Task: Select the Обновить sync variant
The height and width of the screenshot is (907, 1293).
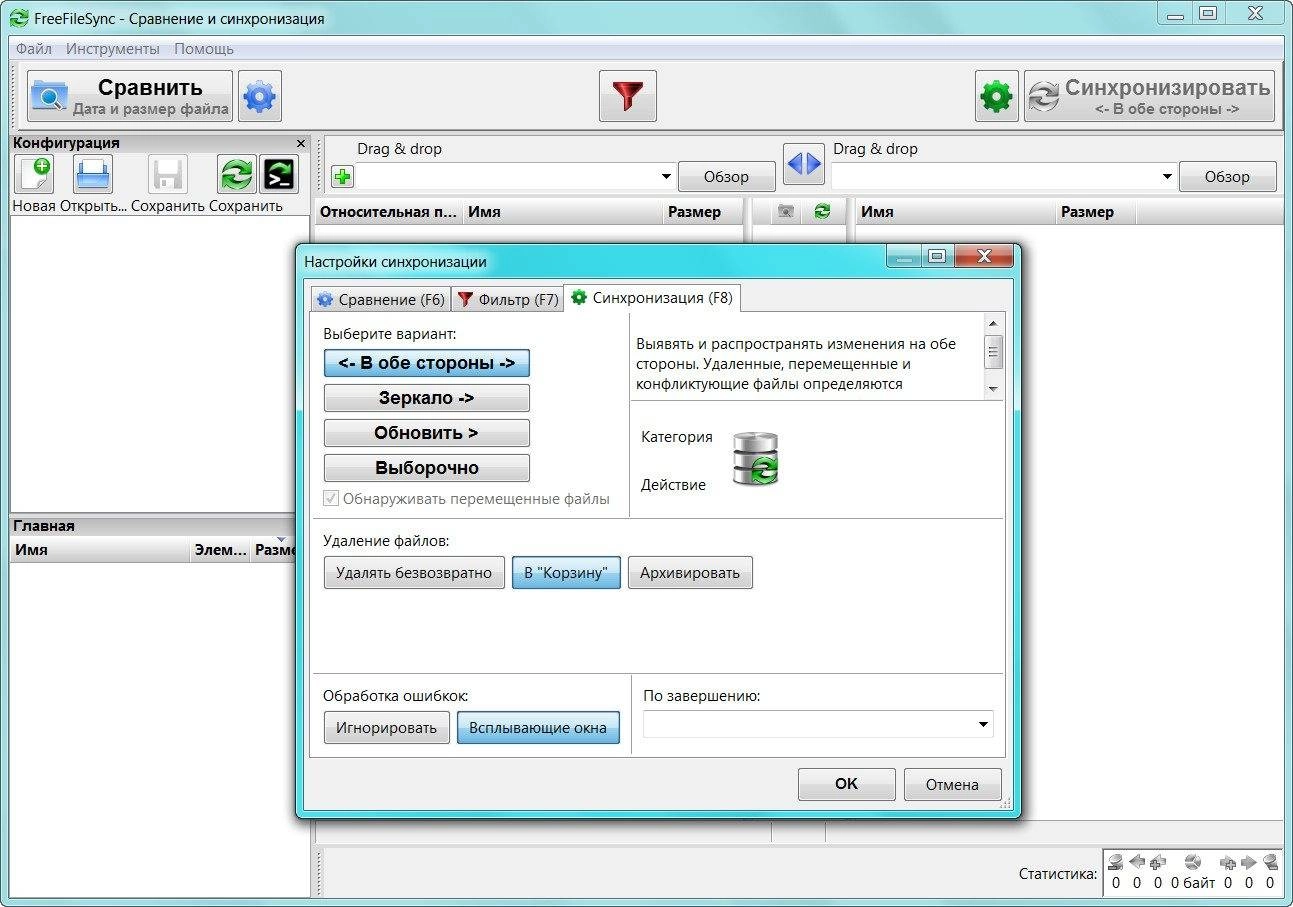Action: pyautogui.click(x=426, y=433)
